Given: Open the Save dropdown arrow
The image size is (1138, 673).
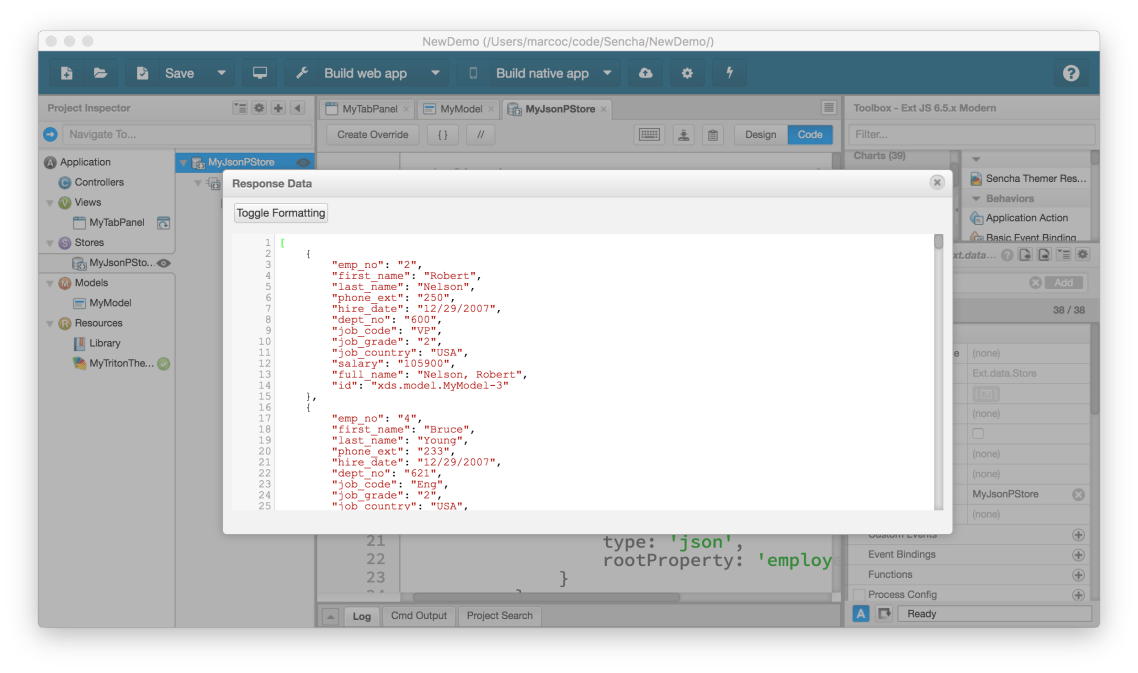Looking at the screenshot, I should (x=221, y=73).
